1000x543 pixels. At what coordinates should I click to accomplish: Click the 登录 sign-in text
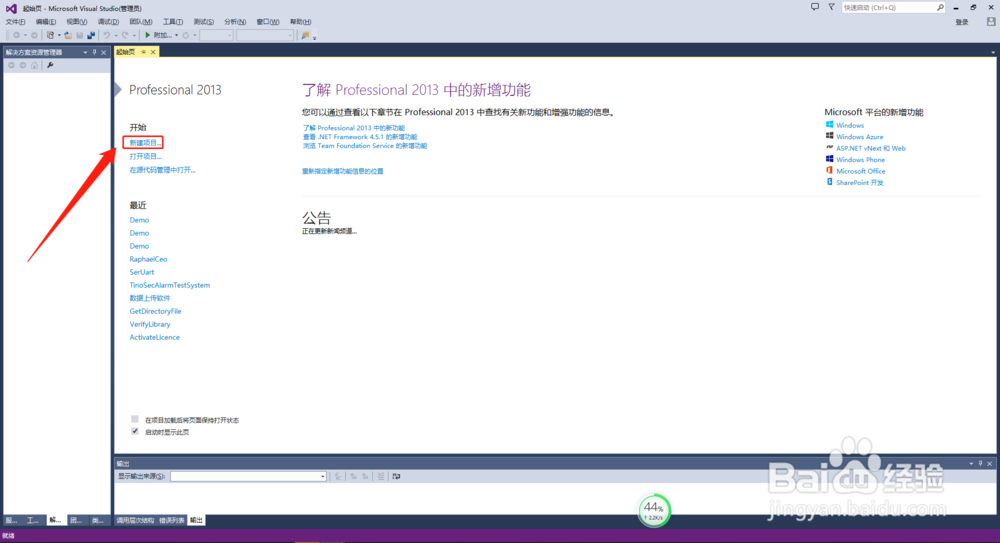coord(962,22)
